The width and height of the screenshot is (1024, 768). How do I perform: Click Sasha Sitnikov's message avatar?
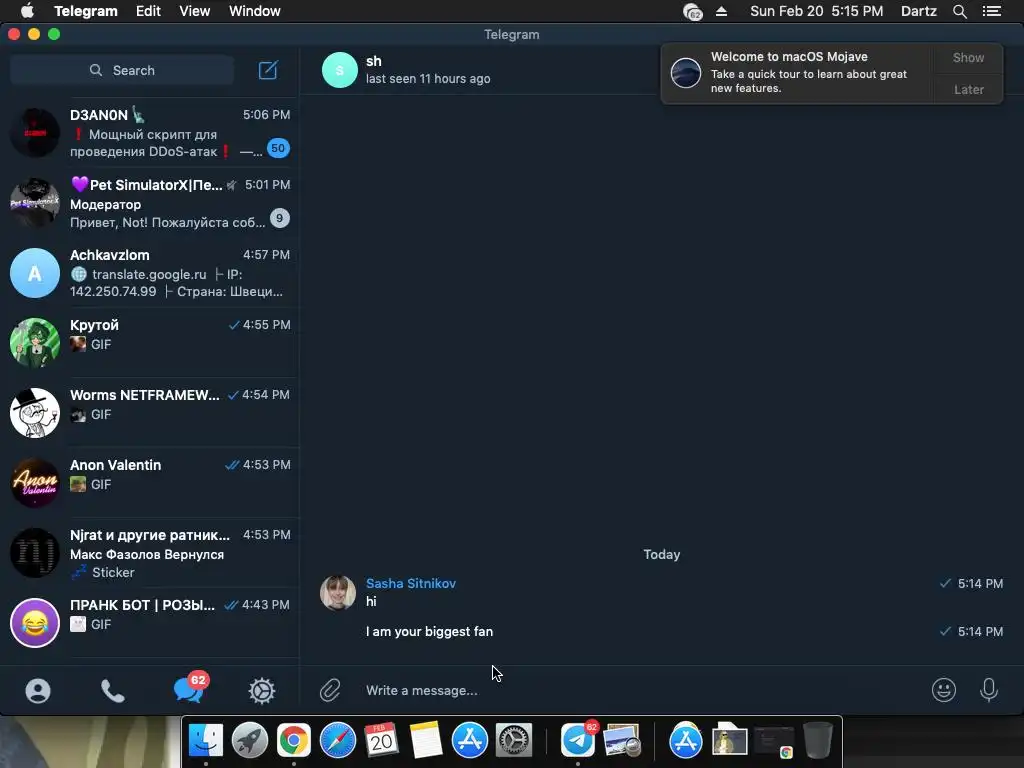coord(338,593)
